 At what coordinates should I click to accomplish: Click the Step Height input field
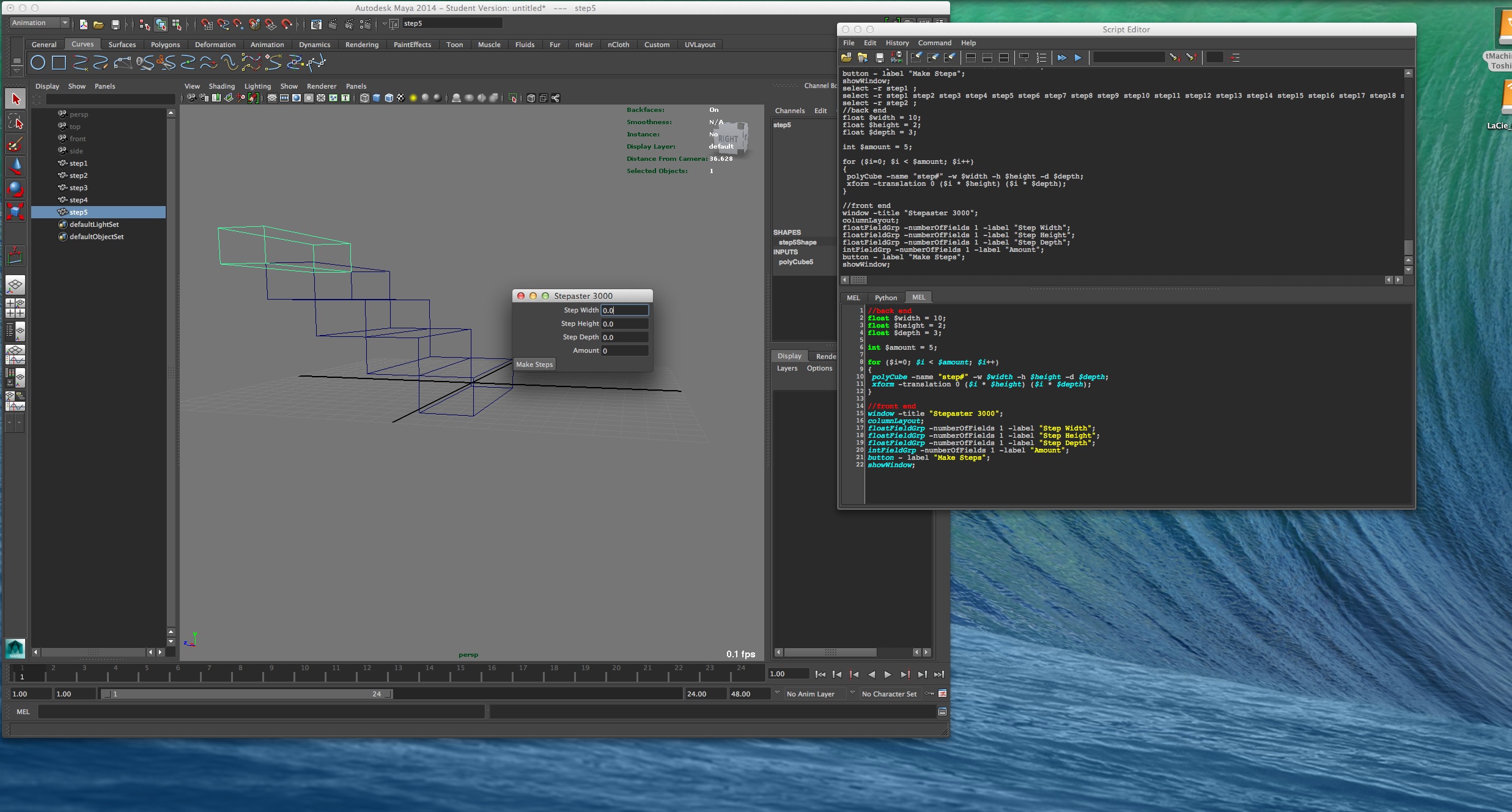point(624,324)
